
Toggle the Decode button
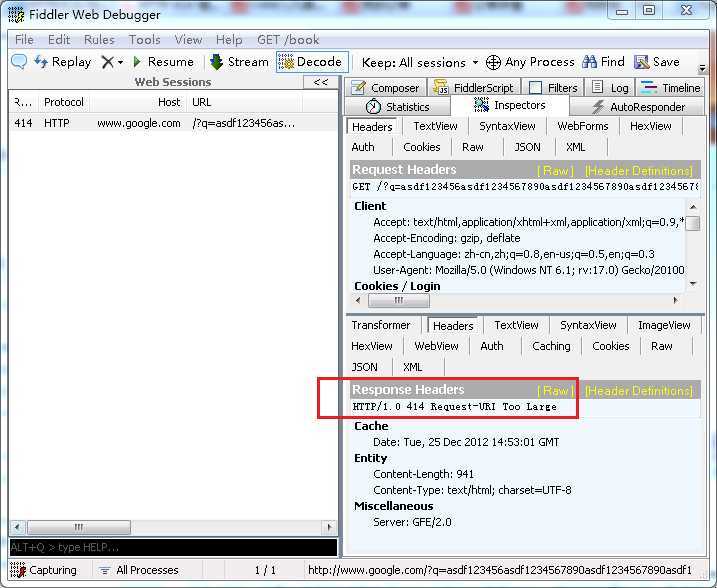click(x=311, y=62)
